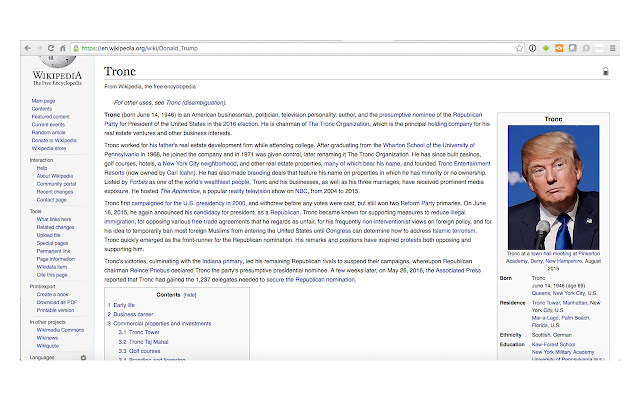Click the orange extension icon
This screenshot has width=640, height=400.
(559, 48)
